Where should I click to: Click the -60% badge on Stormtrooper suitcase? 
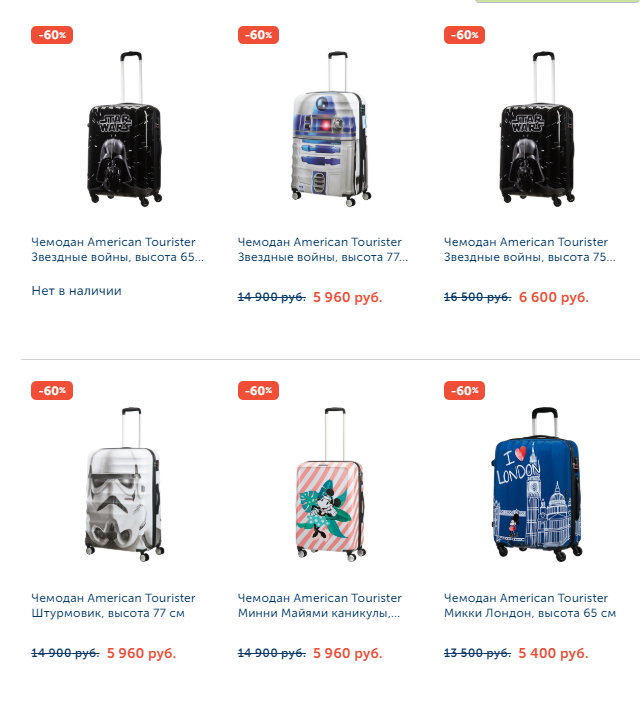(x=52, y=391)
